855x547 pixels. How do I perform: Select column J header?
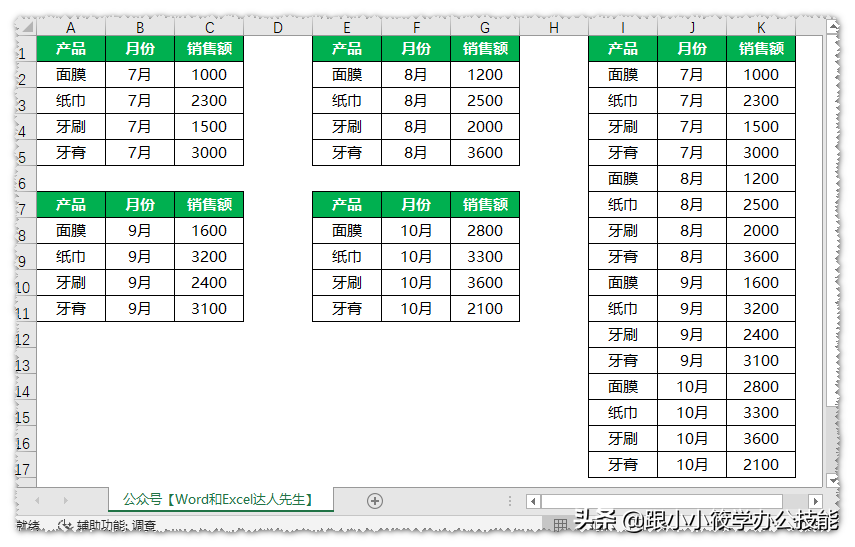pyautogui.click(x=692, y=28)
